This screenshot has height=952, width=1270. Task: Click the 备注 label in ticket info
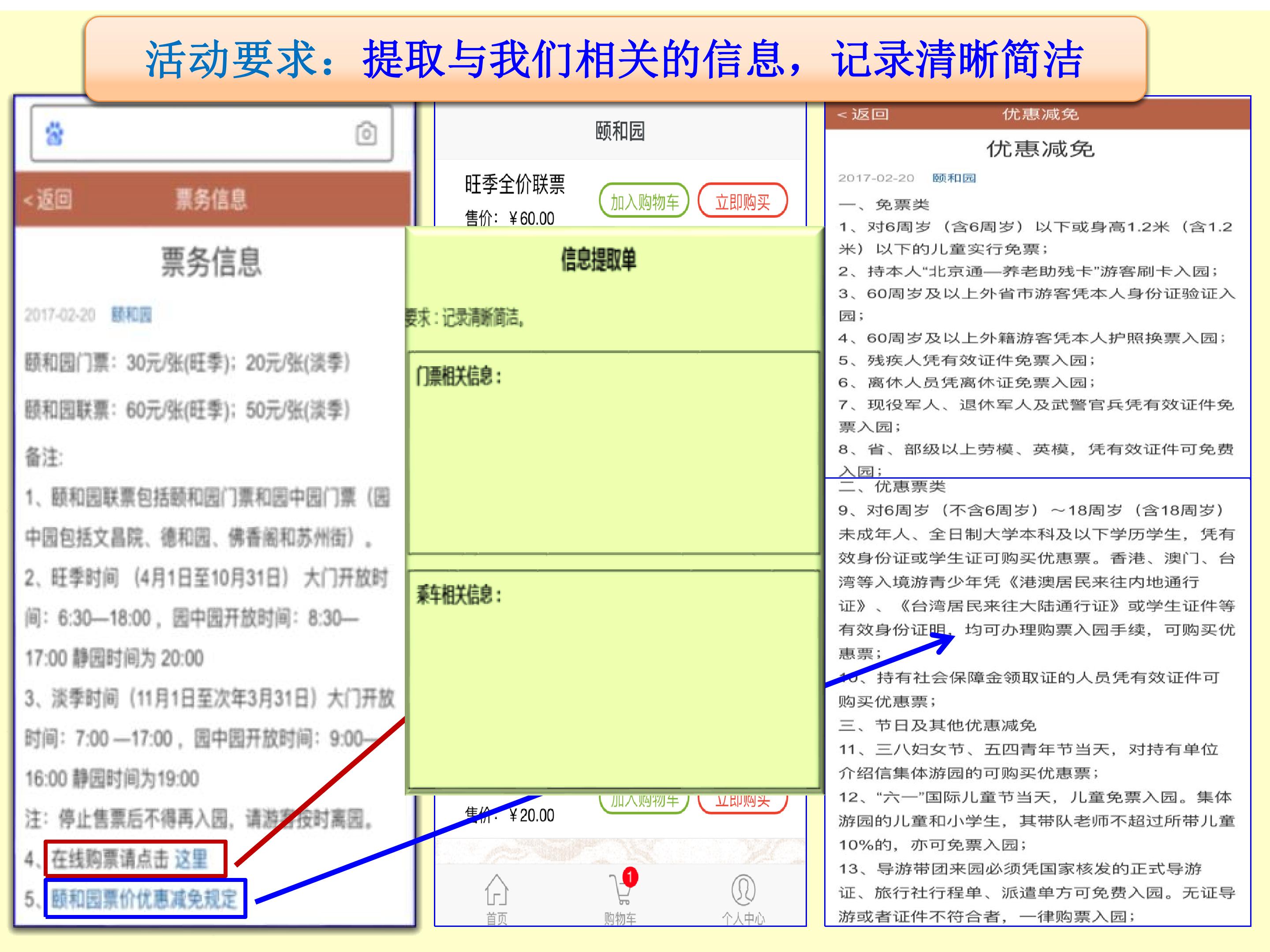click(x=44, y=457)
